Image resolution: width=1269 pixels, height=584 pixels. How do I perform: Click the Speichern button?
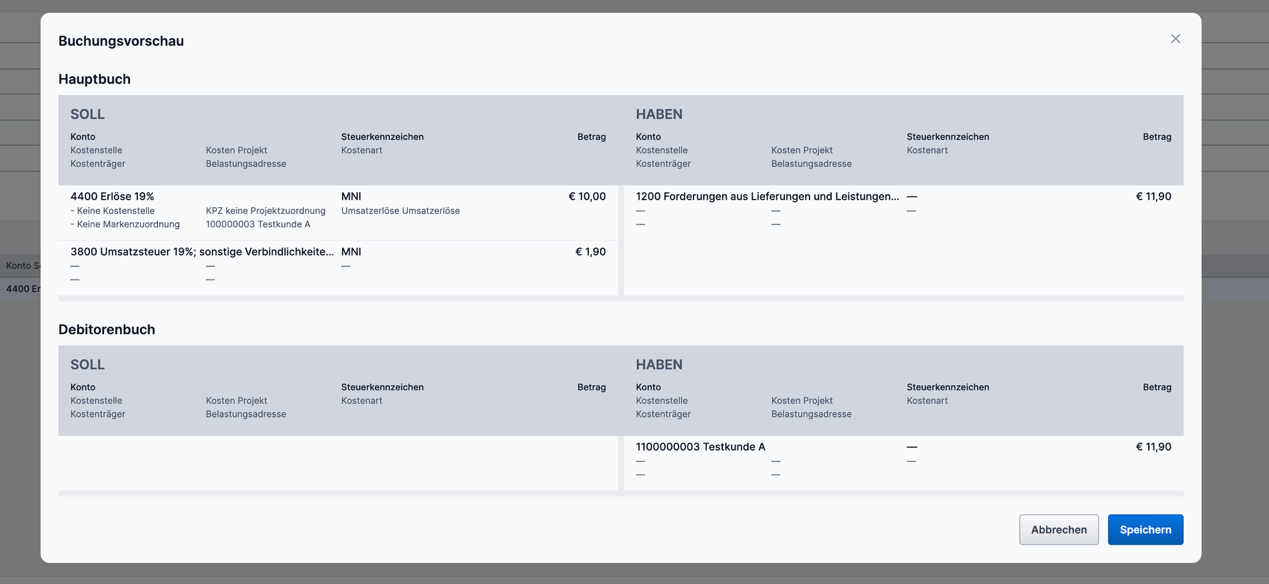tap(1145, 530)
